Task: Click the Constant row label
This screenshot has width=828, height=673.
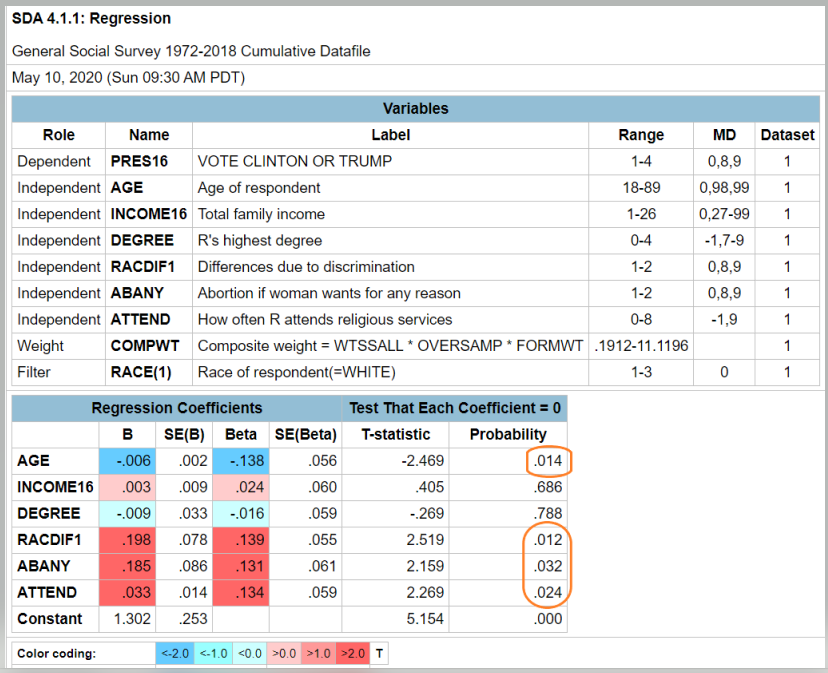Action: tap(50, 619)
